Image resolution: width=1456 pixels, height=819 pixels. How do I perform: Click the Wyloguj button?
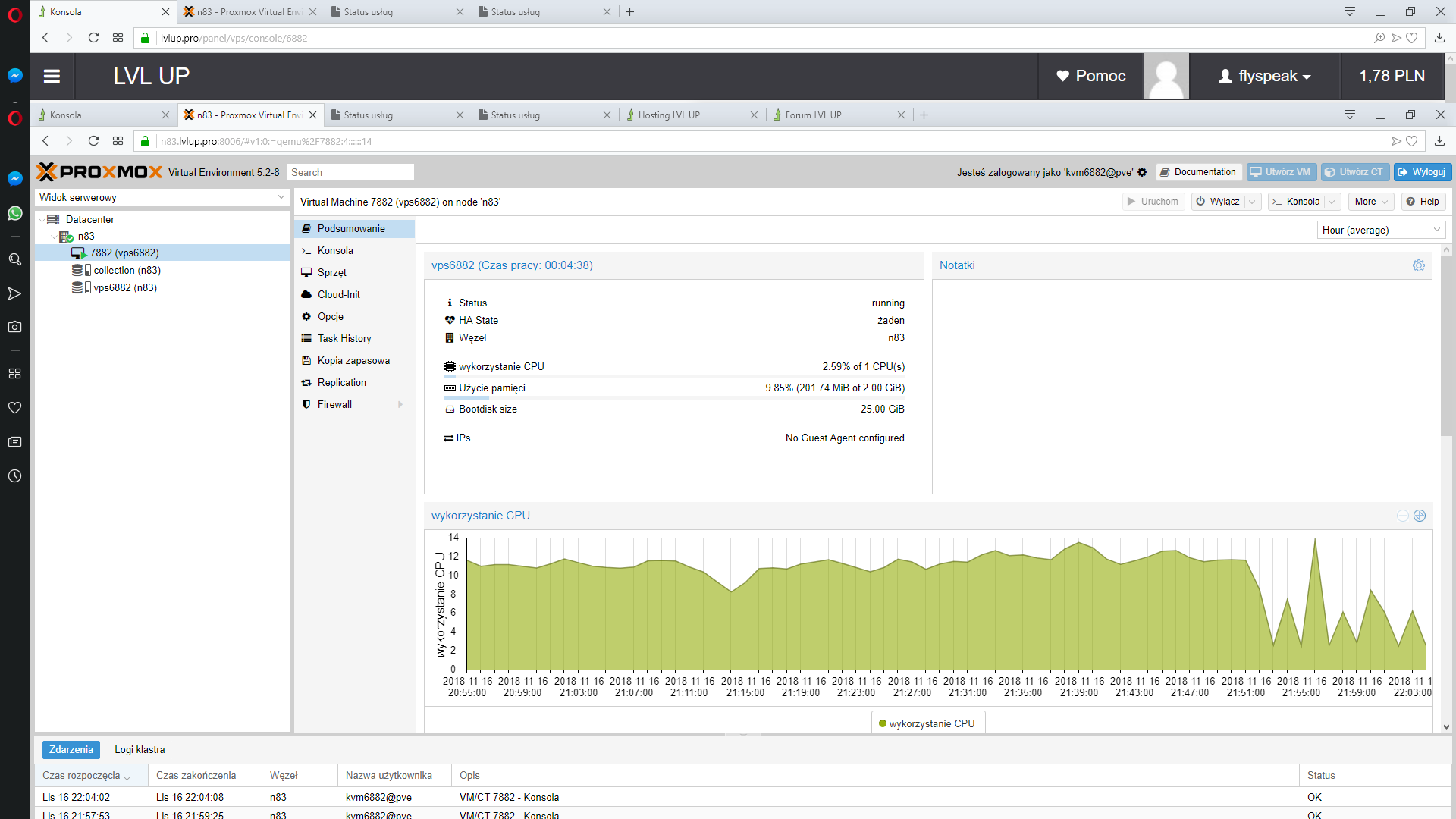pos(1422,172)
